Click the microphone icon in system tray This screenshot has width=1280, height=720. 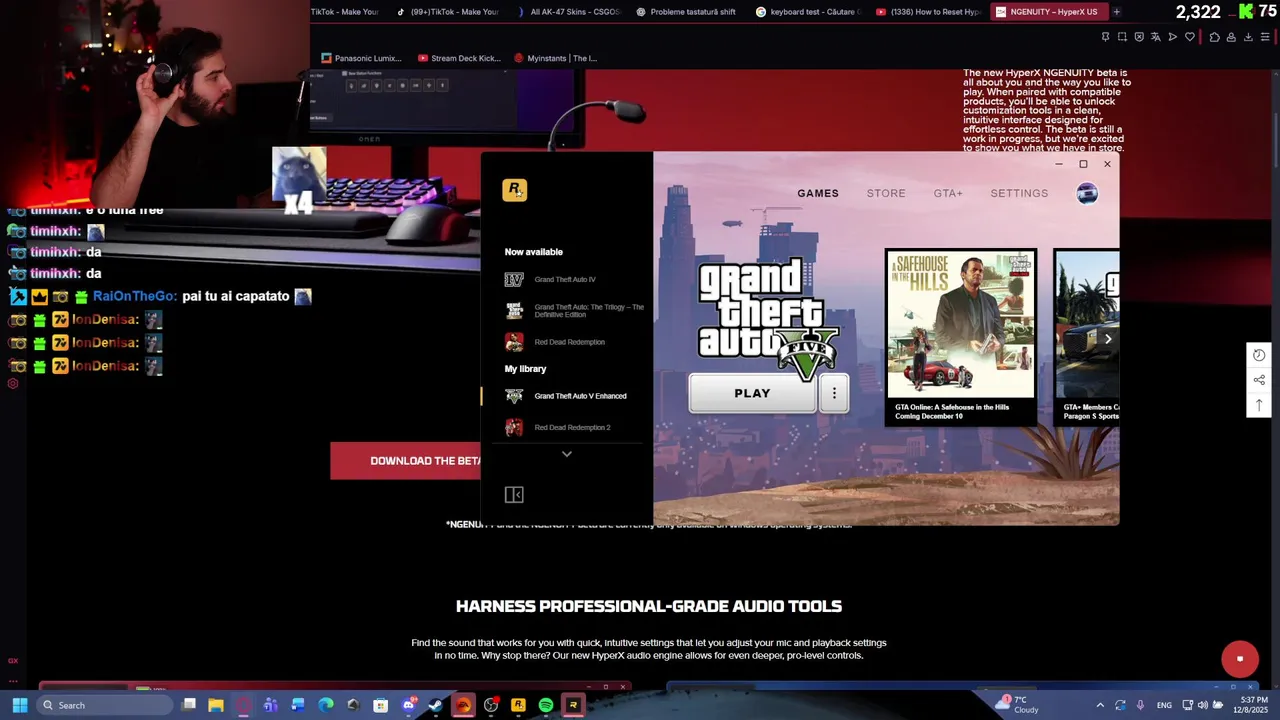pyautogui.click(x=1140, y=705)
